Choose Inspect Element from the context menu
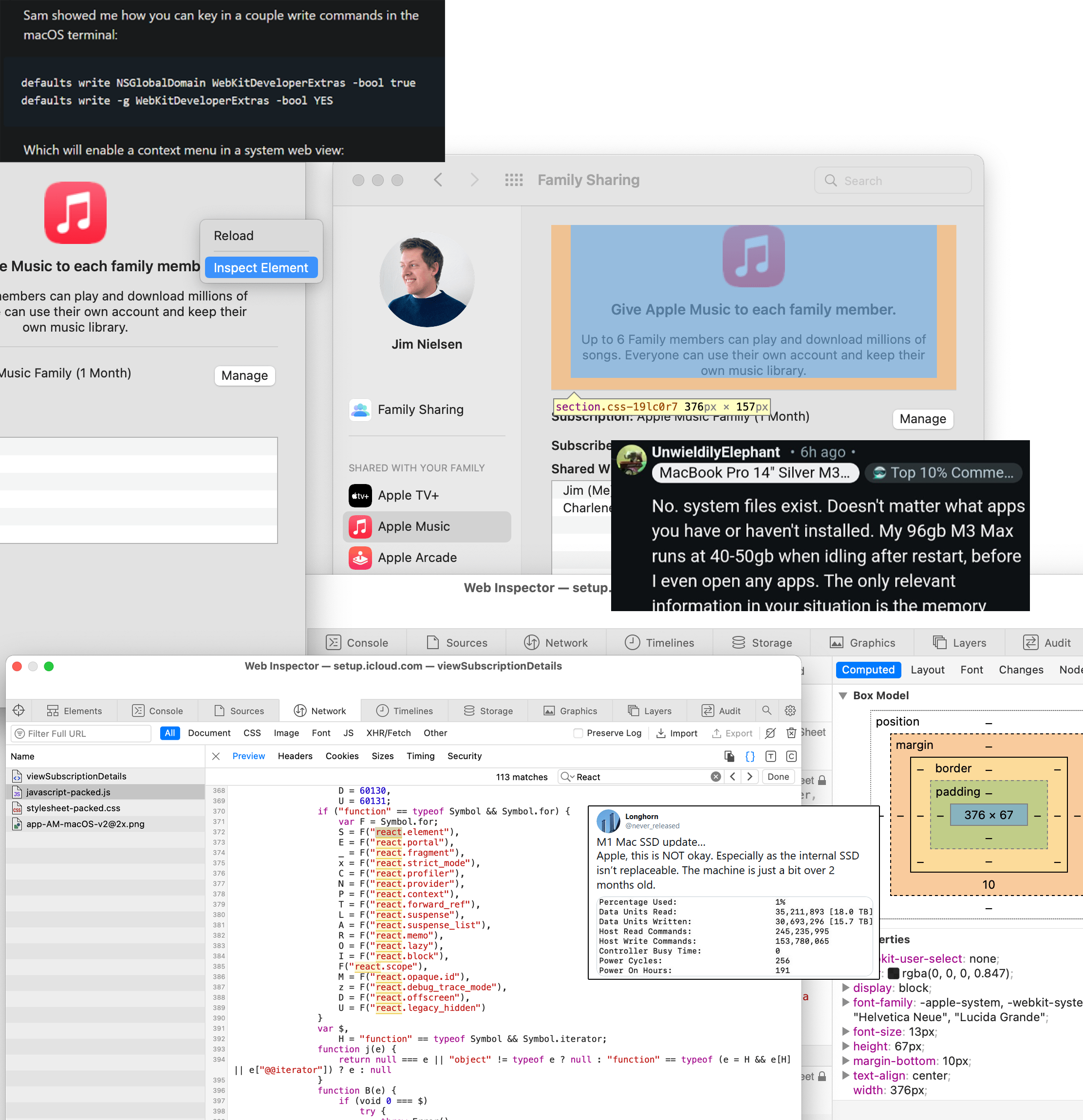1083x1120 pixels. [261, 267]
